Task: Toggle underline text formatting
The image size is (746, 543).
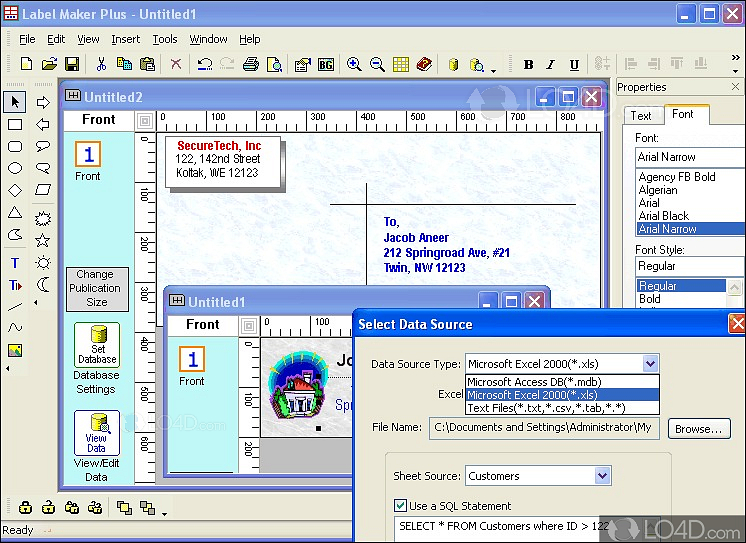Action: pos(574,65)
